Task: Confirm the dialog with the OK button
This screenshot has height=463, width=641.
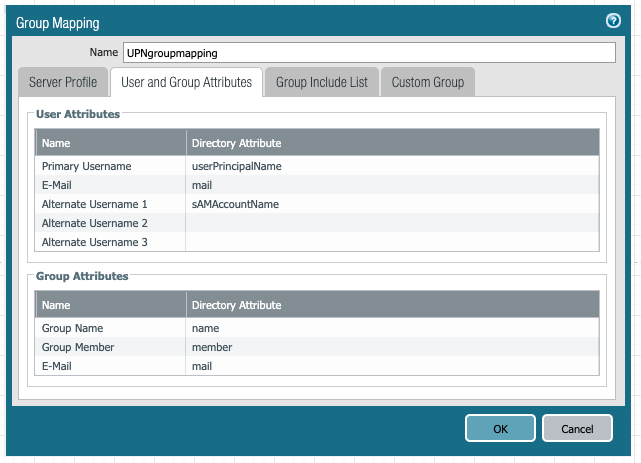Action: click(x=500, y=428)
